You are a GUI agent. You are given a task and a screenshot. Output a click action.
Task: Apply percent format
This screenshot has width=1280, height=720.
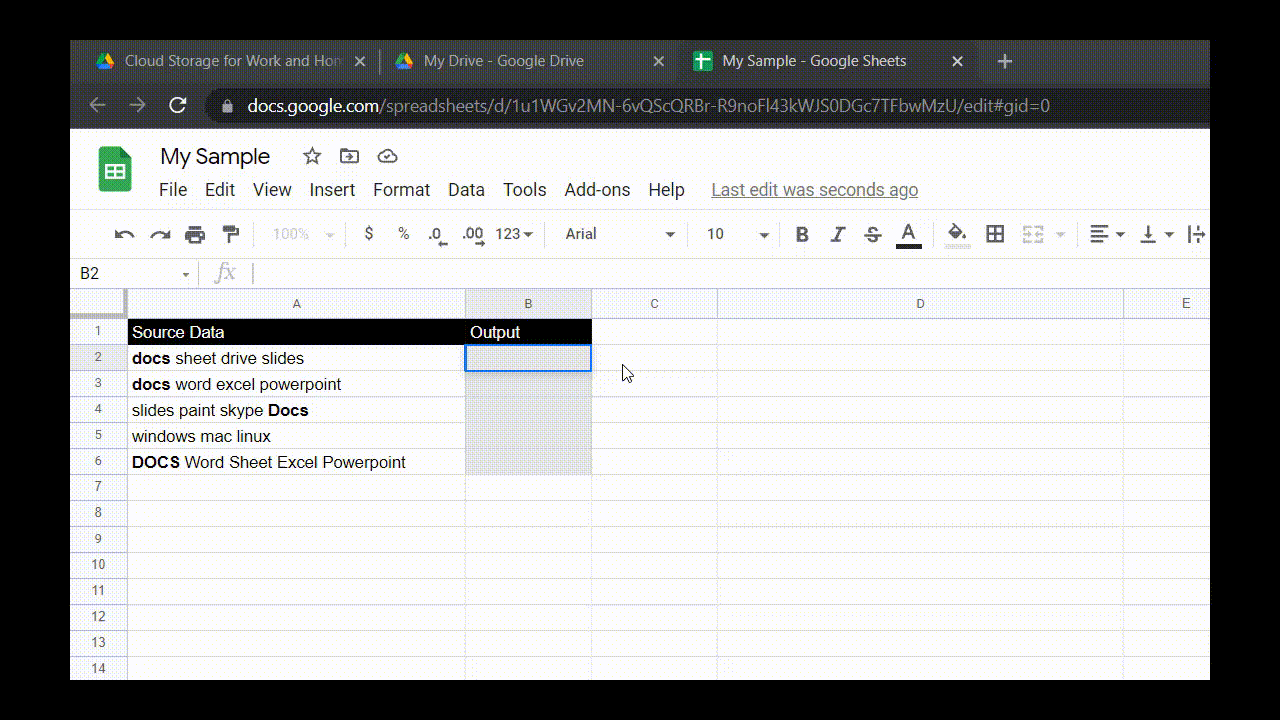(x=403, y=234)
